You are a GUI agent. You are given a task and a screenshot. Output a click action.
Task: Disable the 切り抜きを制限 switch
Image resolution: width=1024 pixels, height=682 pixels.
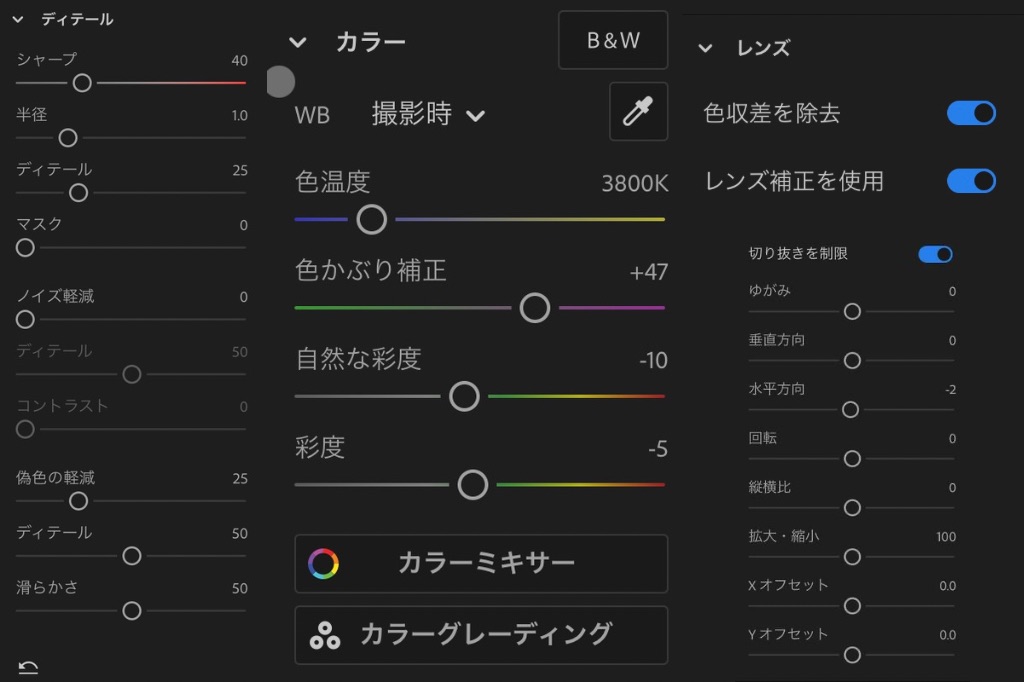coord(935,253)
